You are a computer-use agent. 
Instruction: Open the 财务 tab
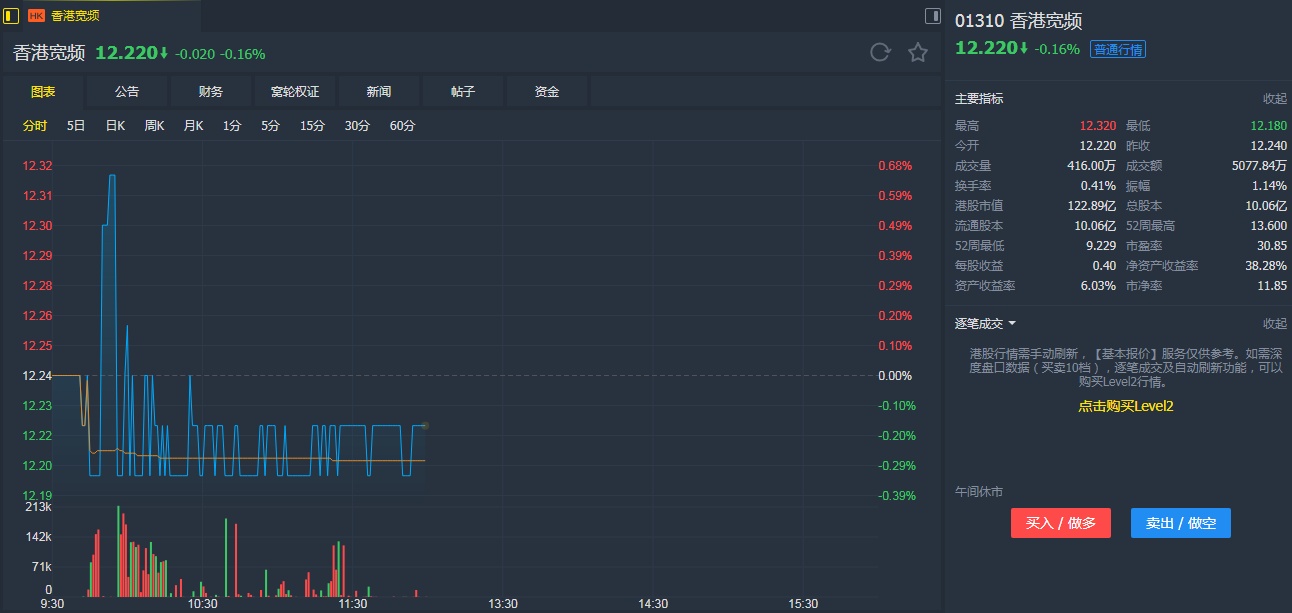pyautogui.click(x=211, y=92)
